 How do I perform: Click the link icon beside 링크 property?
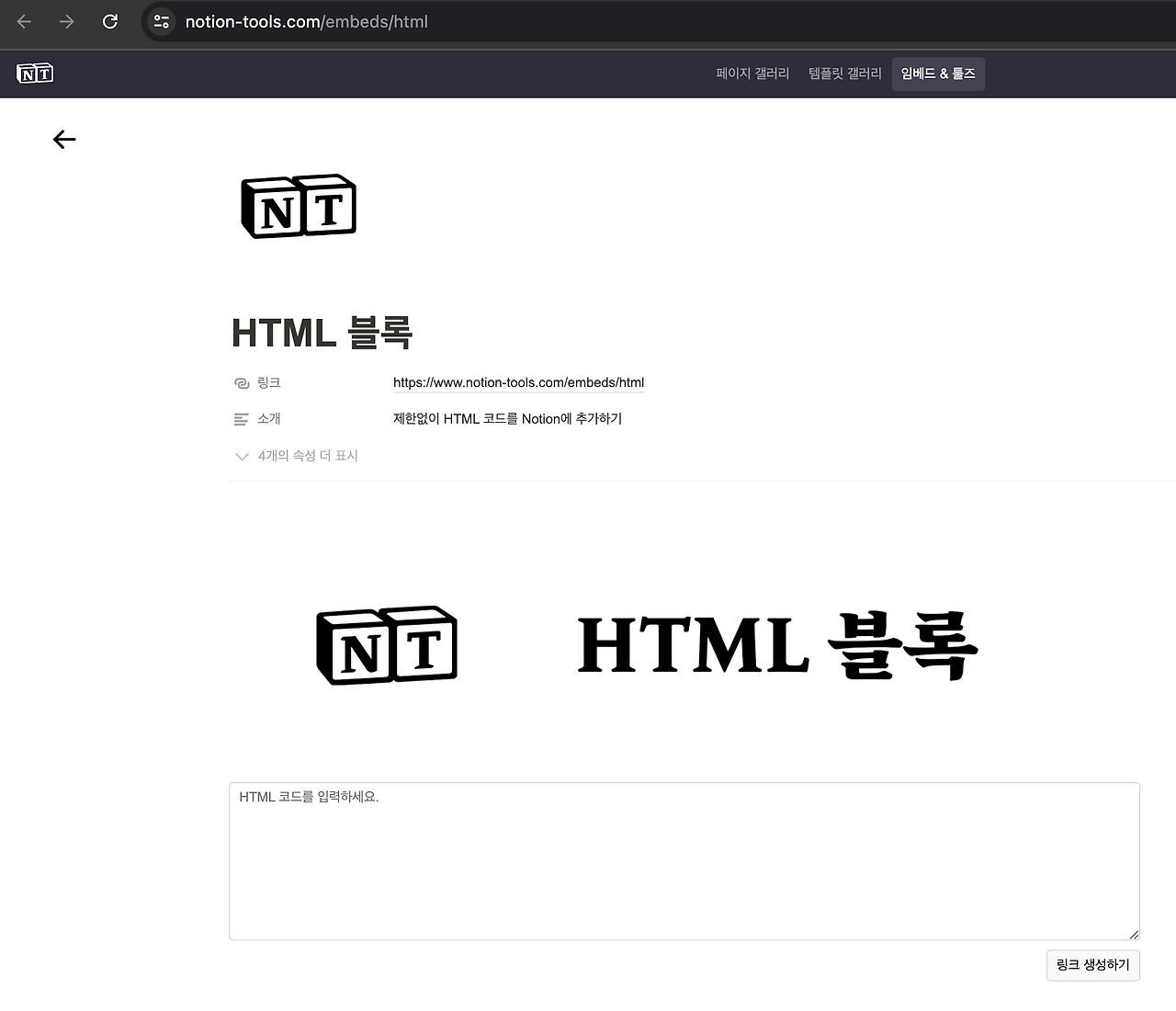point(242,383)
